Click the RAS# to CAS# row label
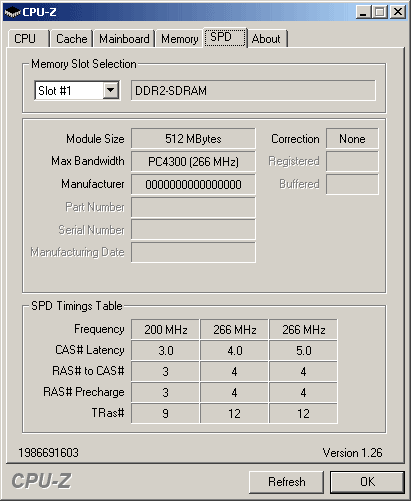 pyautogui.click(x=88, y=371)
